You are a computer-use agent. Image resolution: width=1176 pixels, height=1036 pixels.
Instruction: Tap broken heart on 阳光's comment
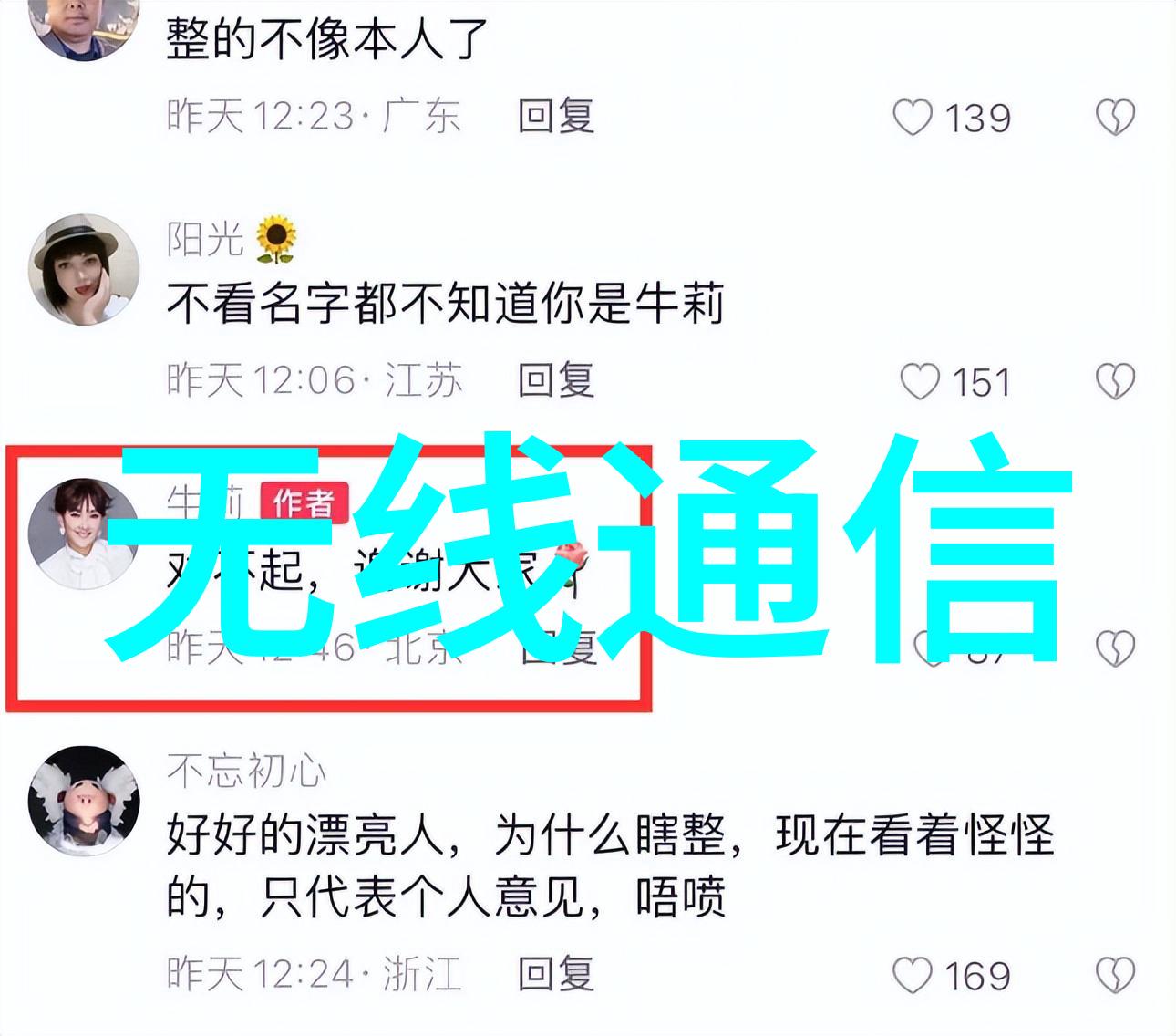tap(1115, 382)
